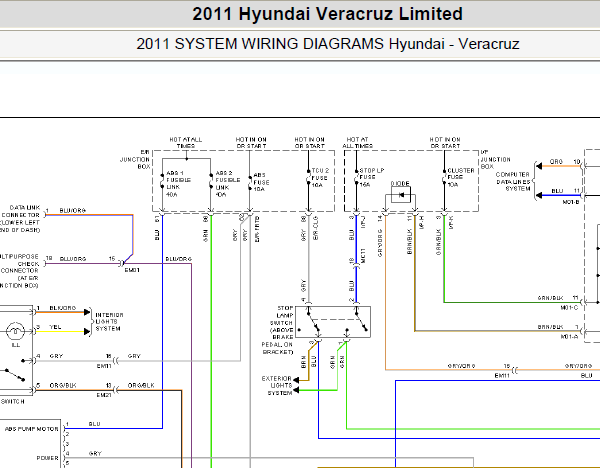Click 'HOT IN ON OR START' above the CLUSTER fuse
The height and width of the screenshot is (468, 600).
(445, 143)
